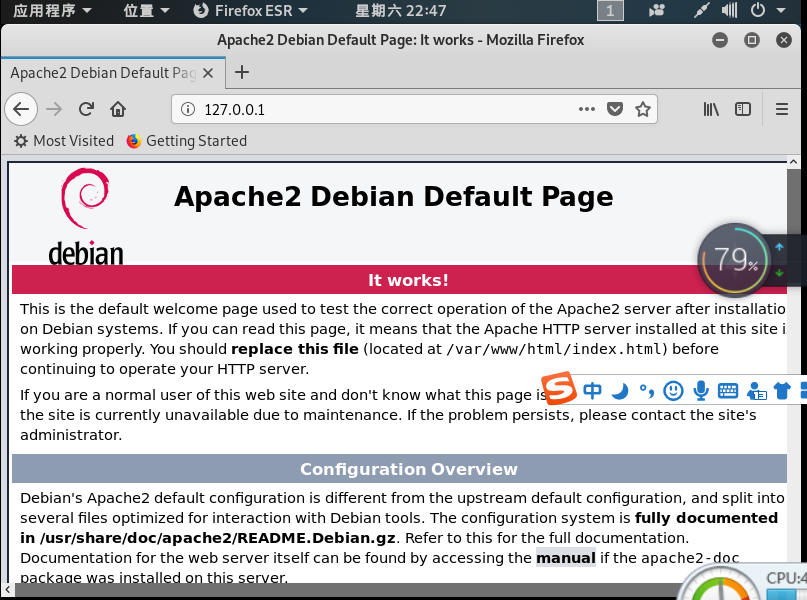
Task: Click the green download speed arrow
Action: click(779, 273)
